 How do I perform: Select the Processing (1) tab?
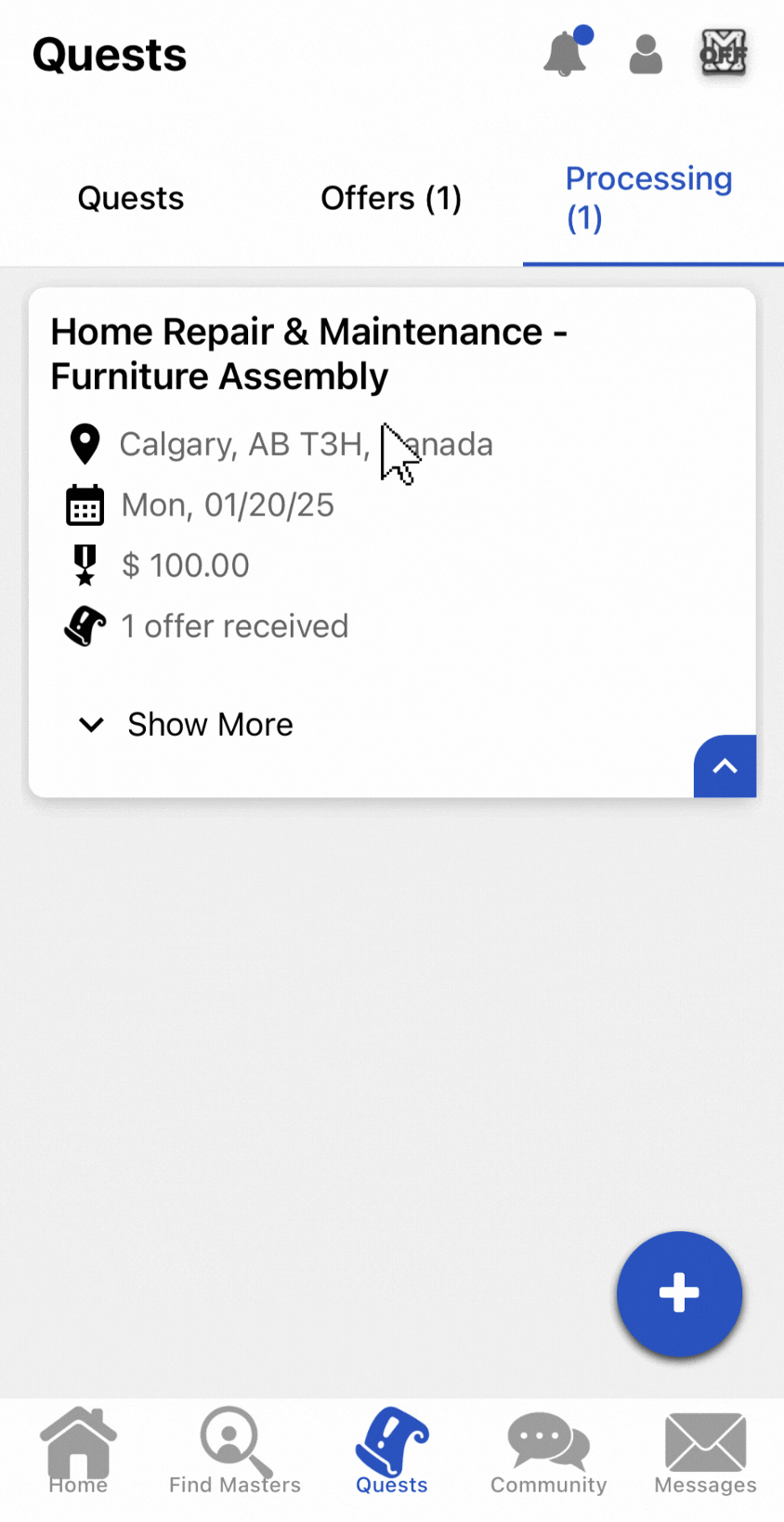coord(649,198)
